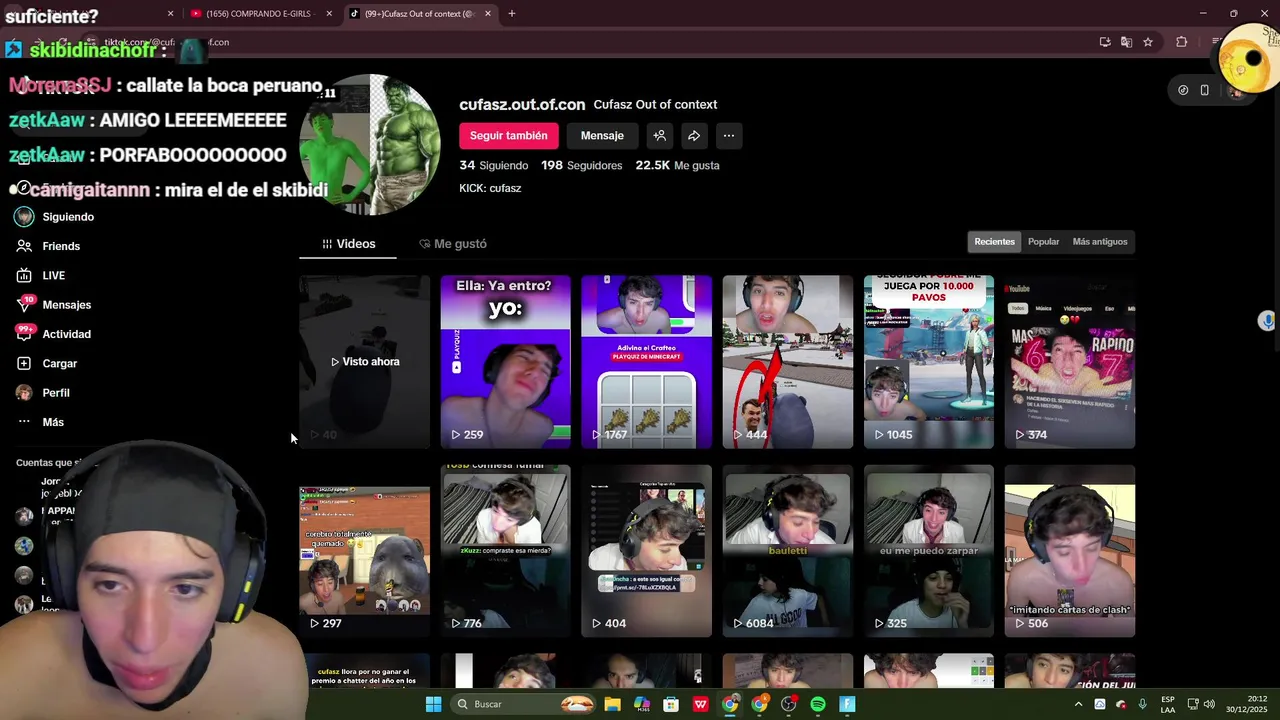The height and width of the screenshot is (720, 1280).
Task: Sort videos by Popular
Action: (1043, 242)
